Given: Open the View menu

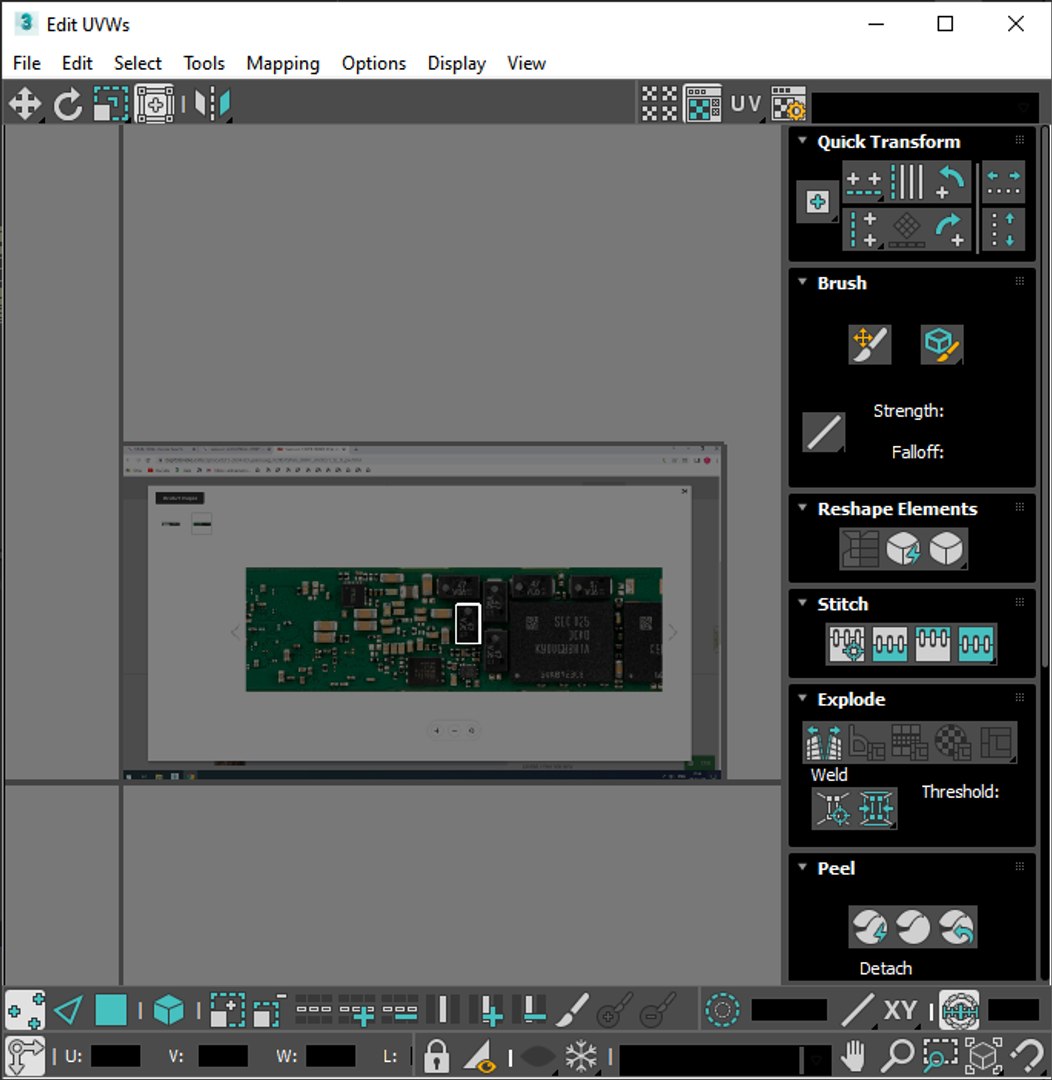Looking at the screenshot, I should pyautogui.click(x=527, y=63).
